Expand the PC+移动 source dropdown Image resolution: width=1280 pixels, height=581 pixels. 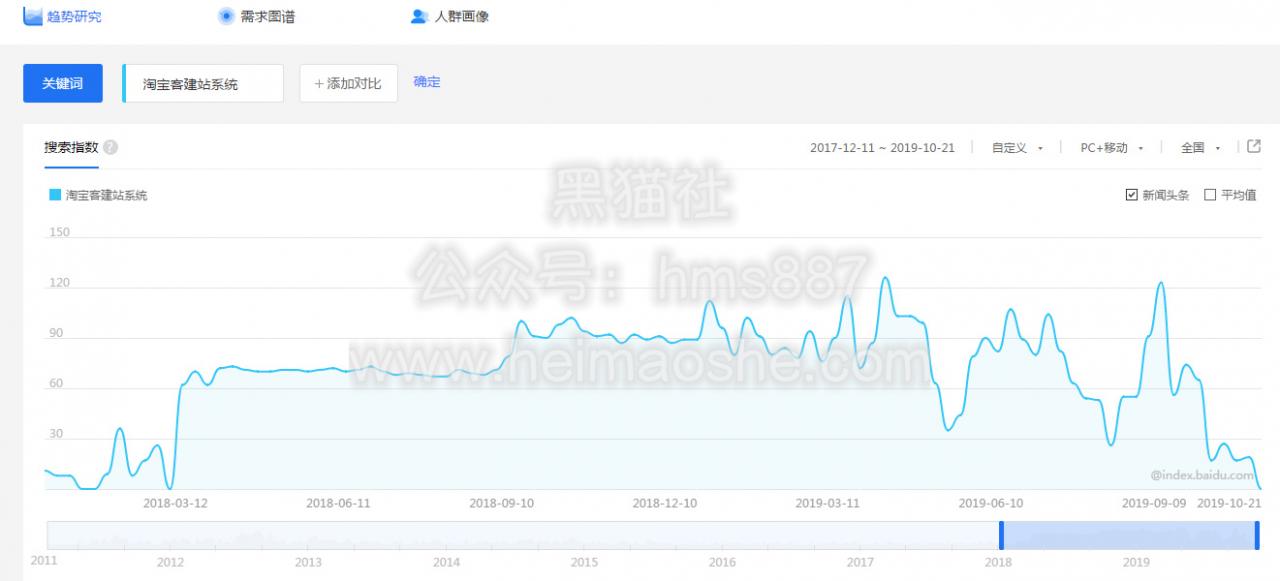tap(1111, 148)
